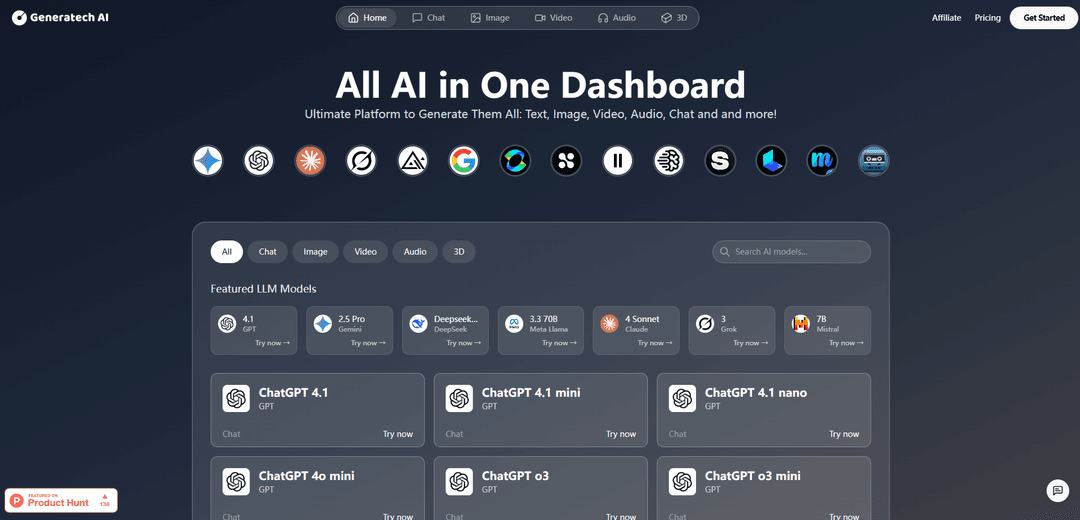This screenshot has height=520, width=1080.
Task: Click the magnifier icon in search box
Action: point(725,252)
